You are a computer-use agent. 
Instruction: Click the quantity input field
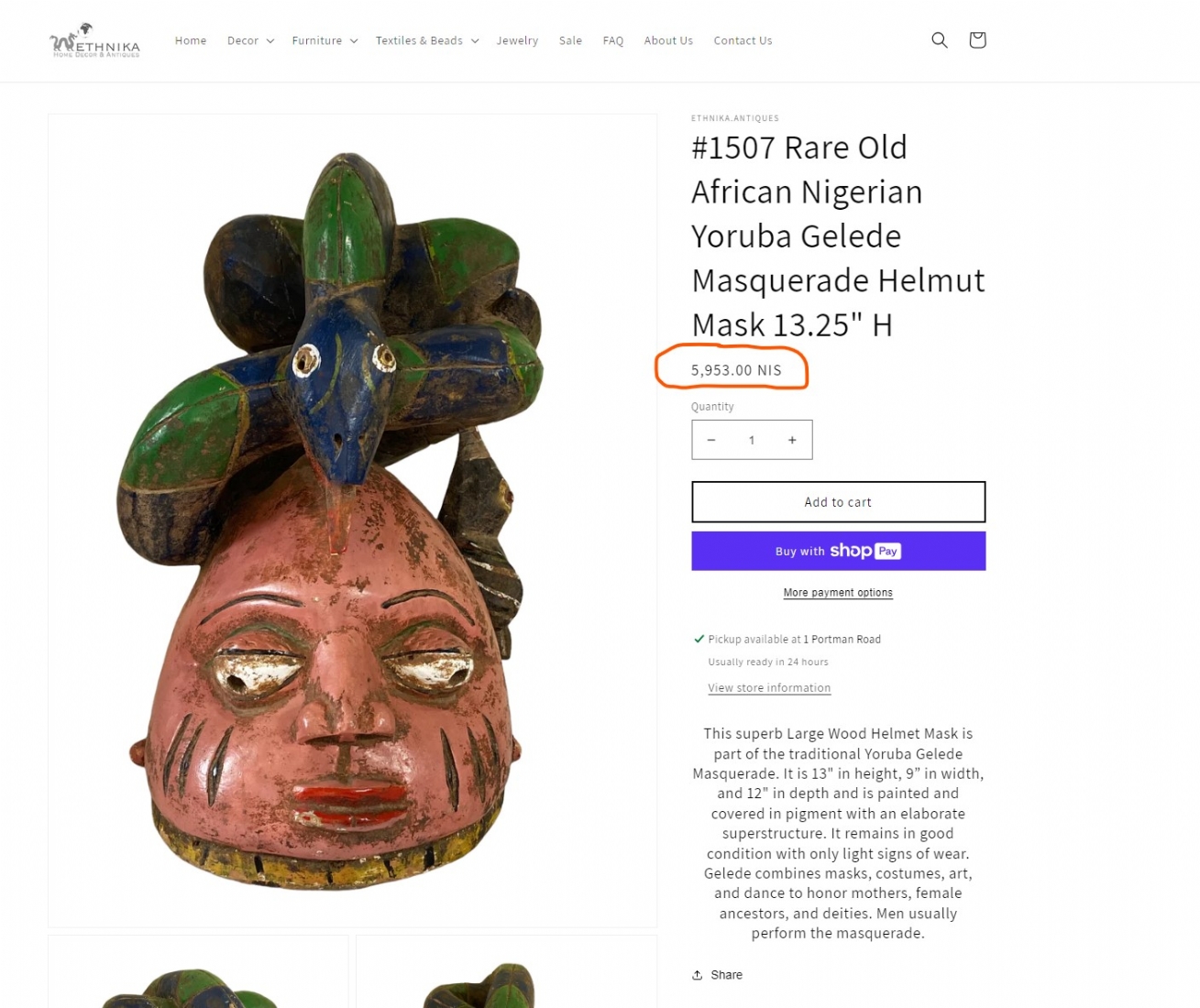pos(752,440)
